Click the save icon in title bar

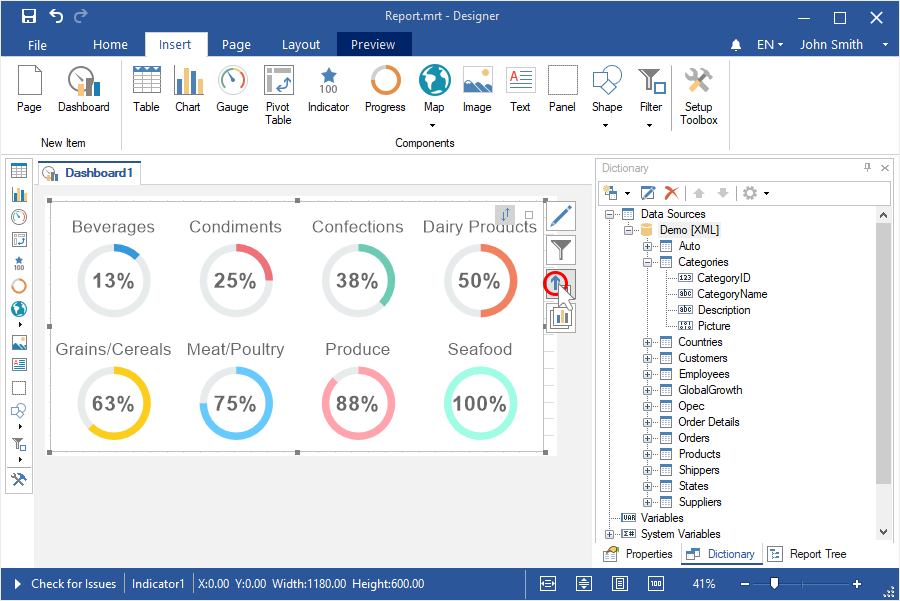29,16
